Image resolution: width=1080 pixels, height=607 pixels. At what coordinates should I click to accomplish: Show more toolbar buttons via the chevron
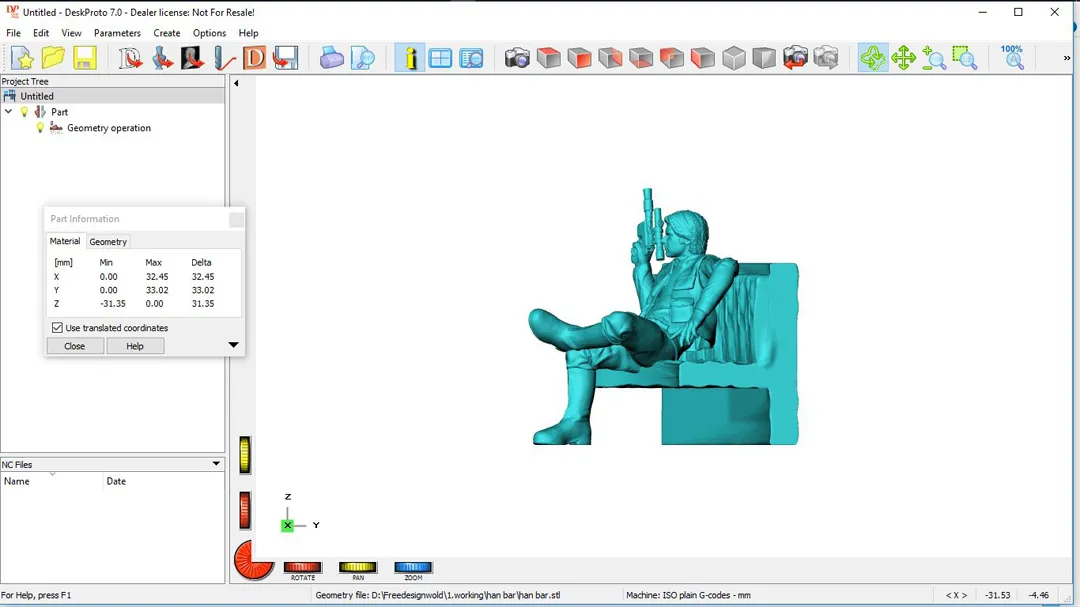click(x=1067, y=58)
